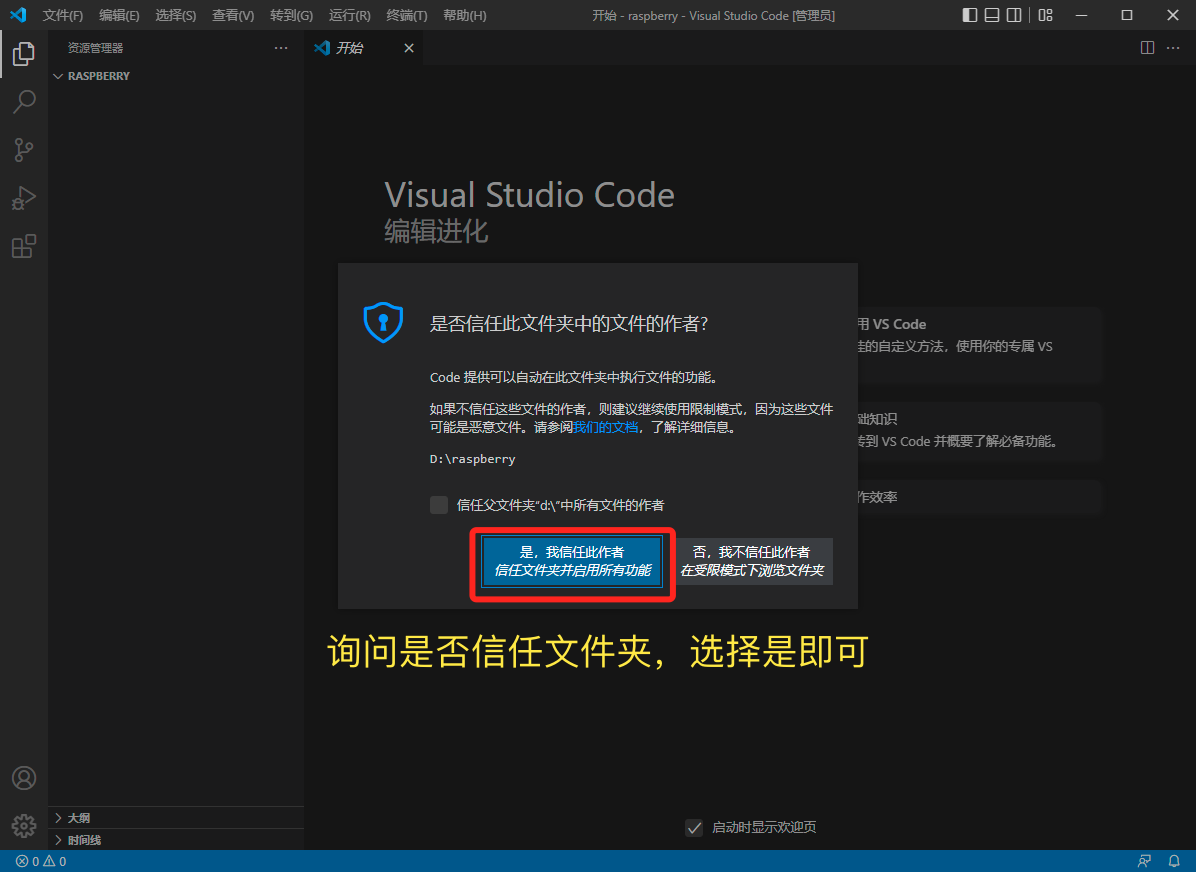
Task: Open the Explorer view in activity bar
Action: click(x=24, y=53)
